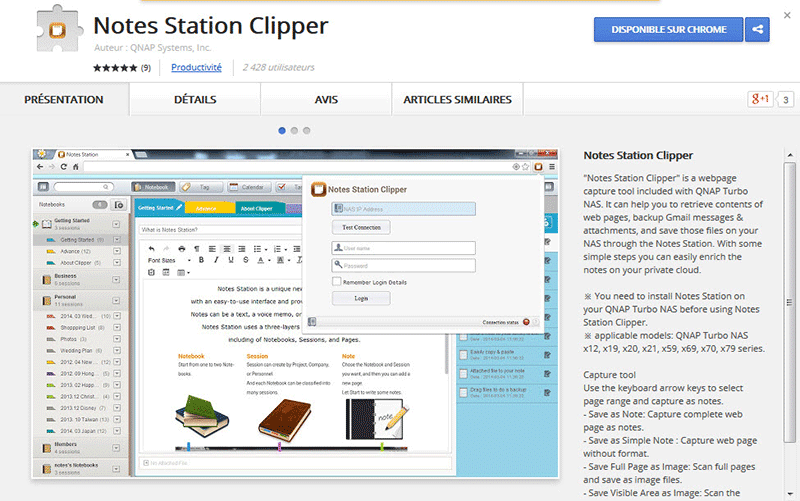
Task: Click the edit icon beside 'Easily copy & paste'
Action: pyautogui.click(x=547, y=355)
